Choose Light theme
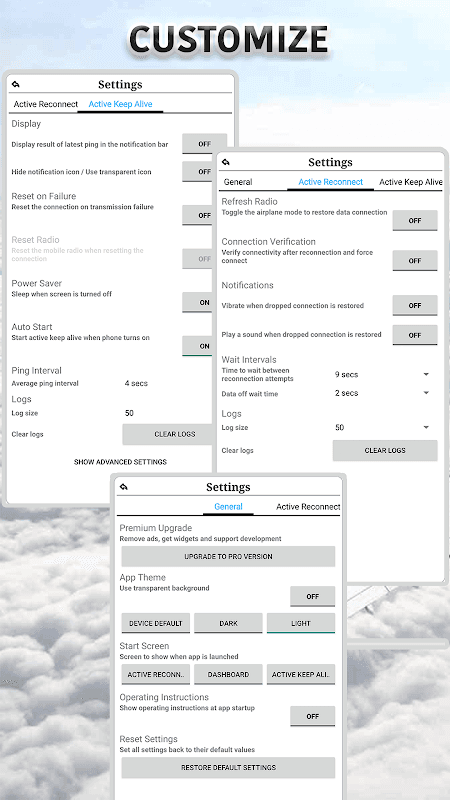 301,623
